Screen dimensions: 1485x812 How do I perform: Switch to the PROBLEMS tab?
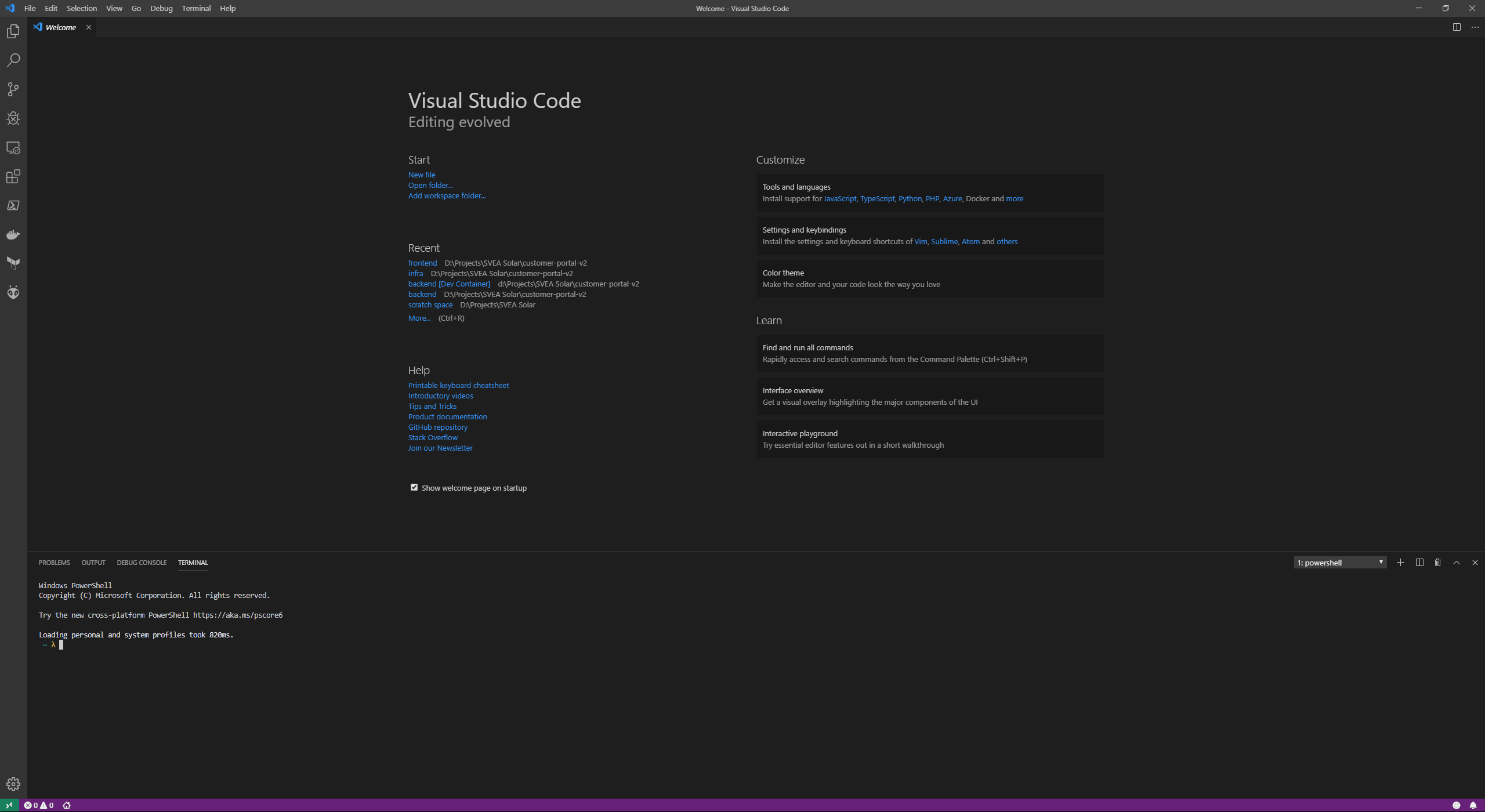click(x=54, y=562)
